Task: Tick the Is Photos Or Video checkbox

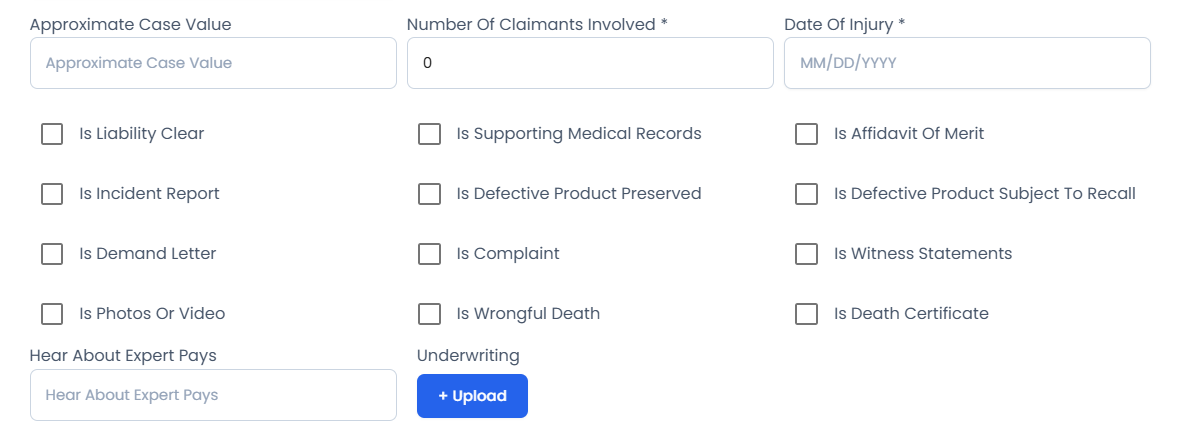Action: click(52, 314)
